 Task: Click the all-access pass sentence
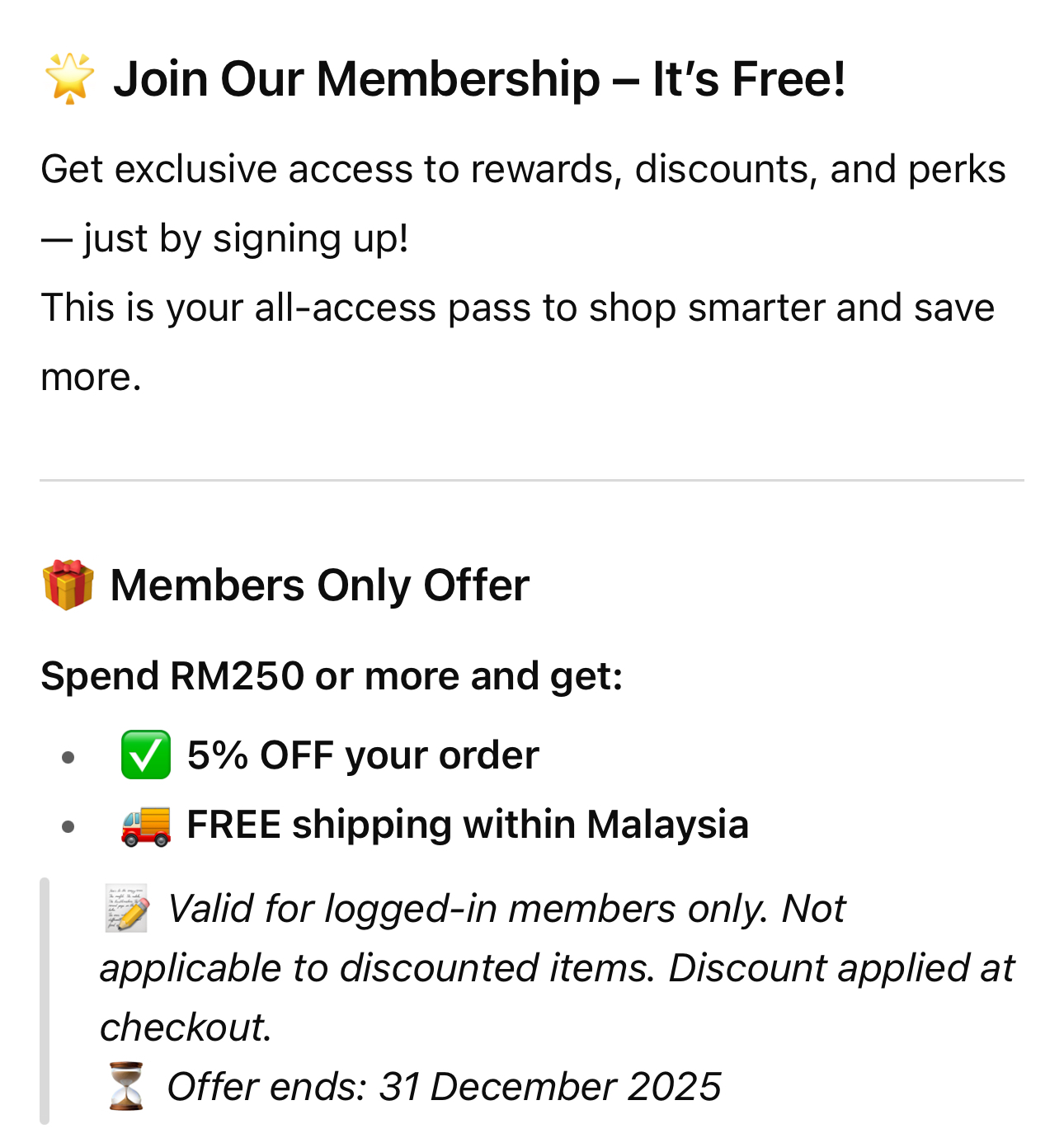(x=518, y=342)
